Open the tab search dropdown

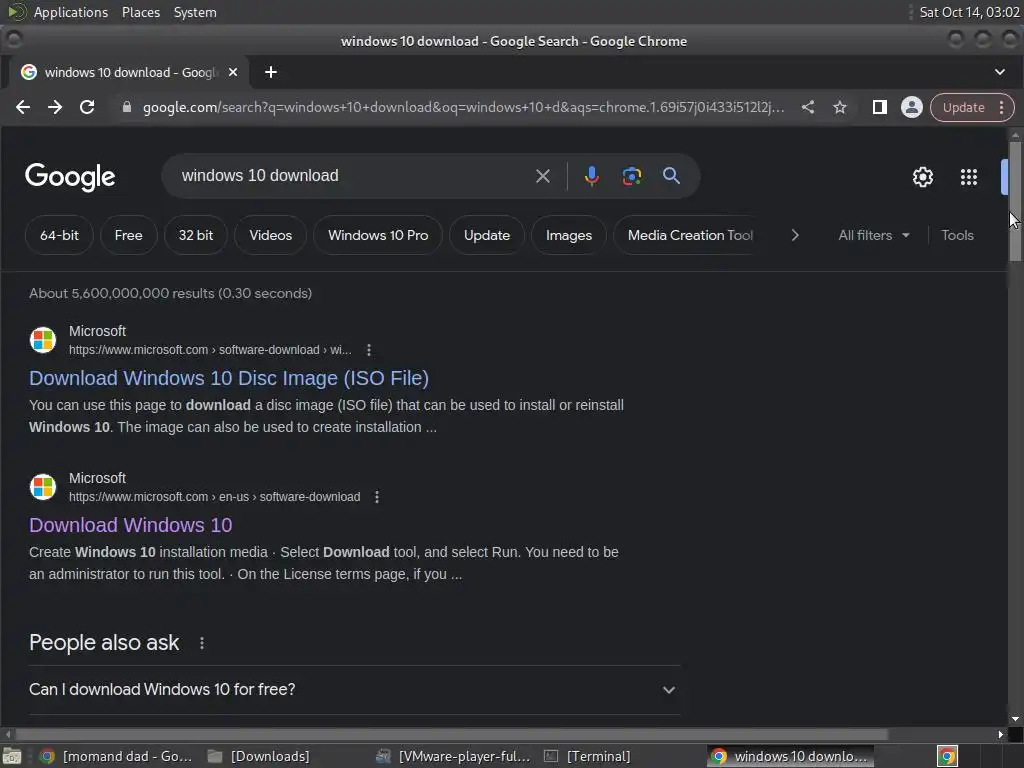pos(1000,72)
